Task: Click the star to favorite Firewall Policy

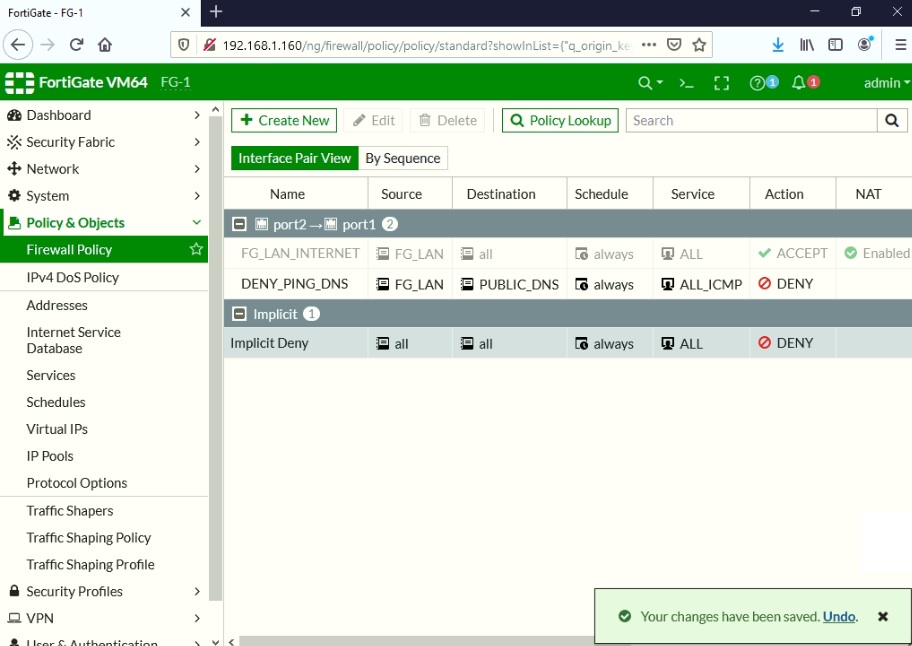Action: (x=197, y=249)
